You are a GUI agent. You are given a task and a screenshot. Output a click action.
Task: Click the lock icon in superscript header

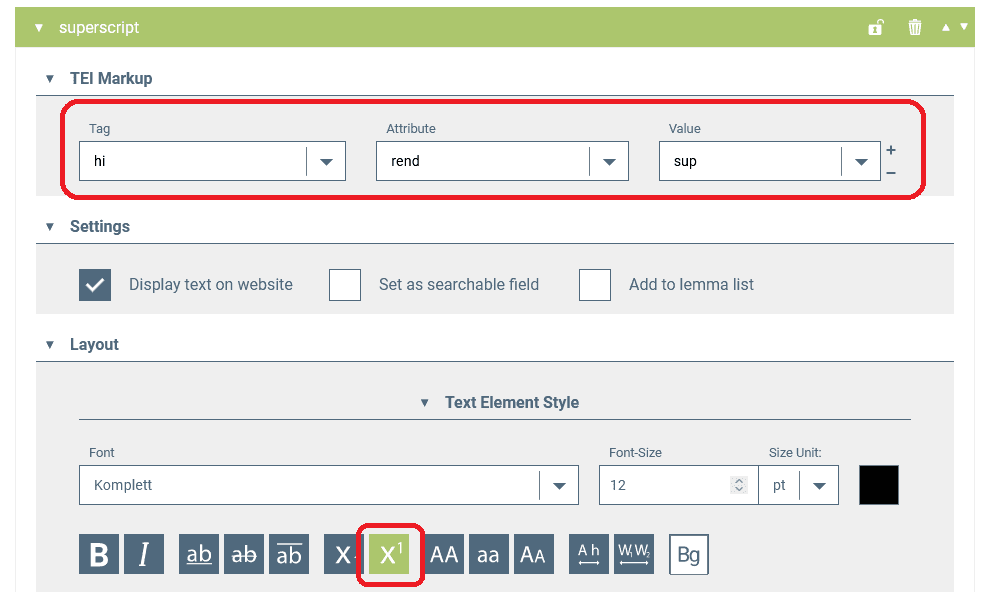876,28
